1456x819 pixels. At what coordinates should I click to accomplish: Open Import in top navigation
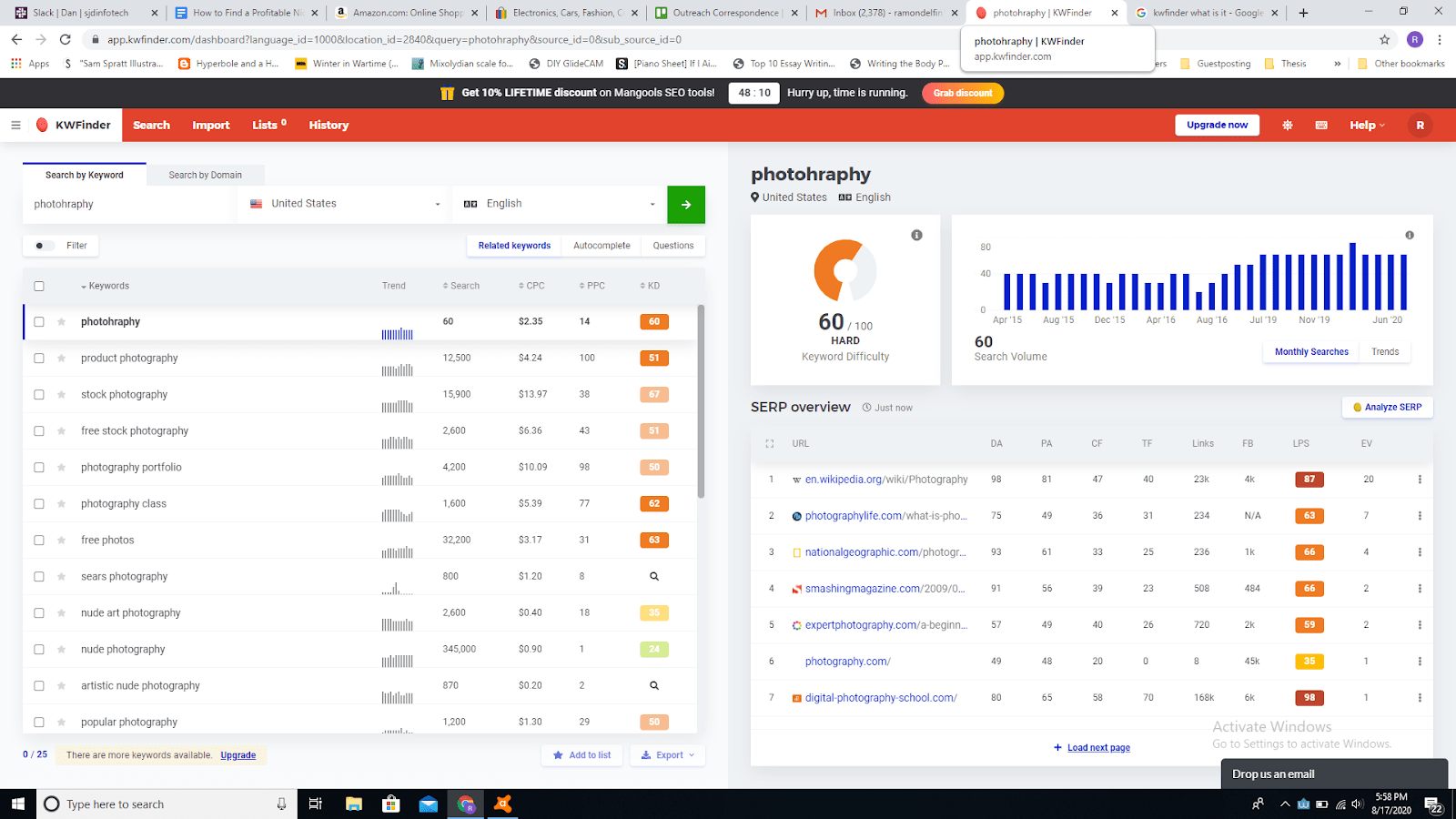point(211,125)
